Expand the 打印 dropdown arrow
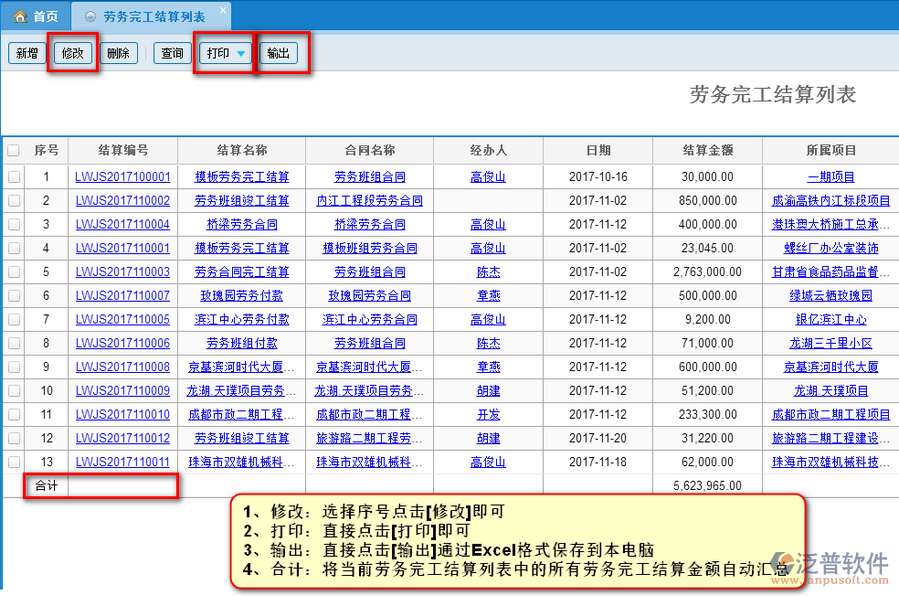Screen dimensions: 899x596 (242, 54)
